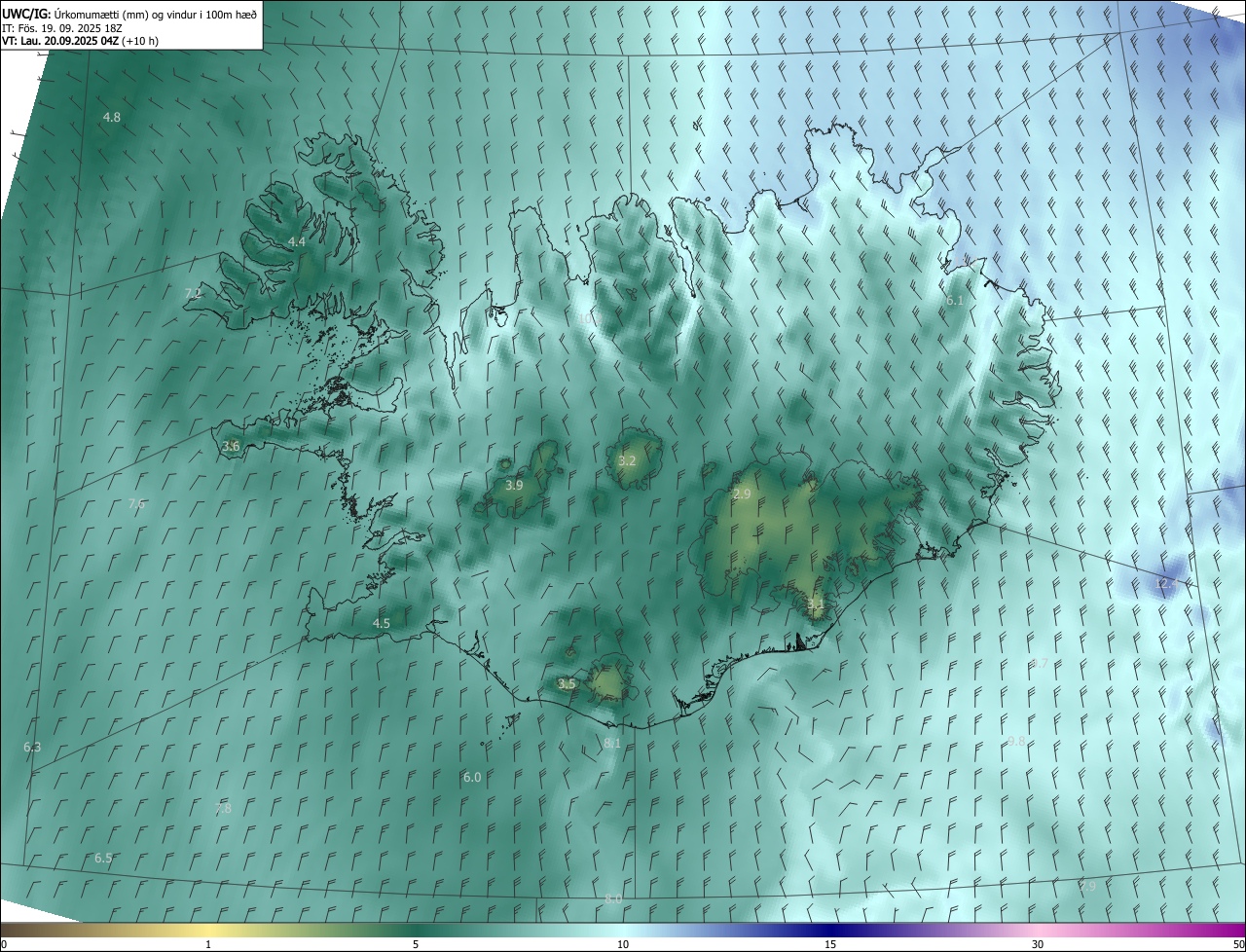Select the 4.8 value label on the map
This screenshot has width=1246, height=952.
pos(112,117)
